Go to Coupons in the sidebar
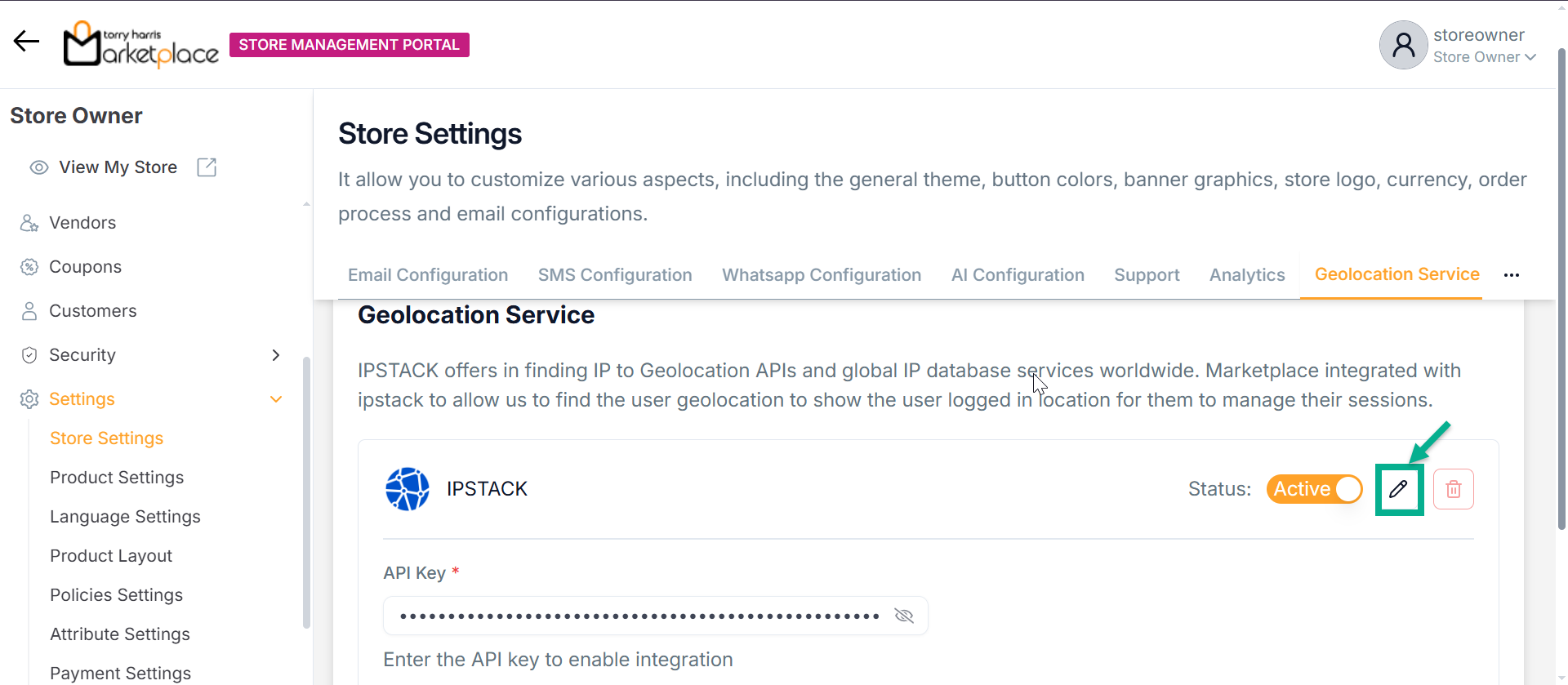Screen dimensions: 1568x685 coord(85,267)
